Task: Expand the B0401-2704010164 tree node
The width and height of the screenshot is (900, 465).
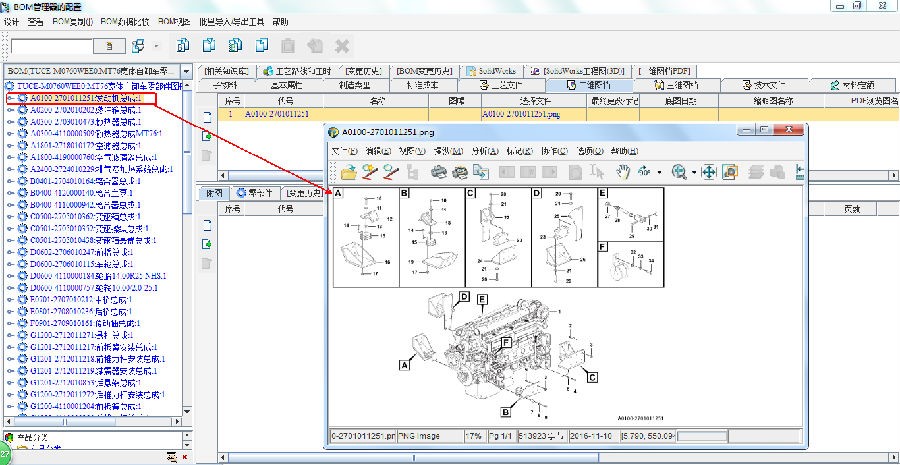Action: (x=10, y=181)
